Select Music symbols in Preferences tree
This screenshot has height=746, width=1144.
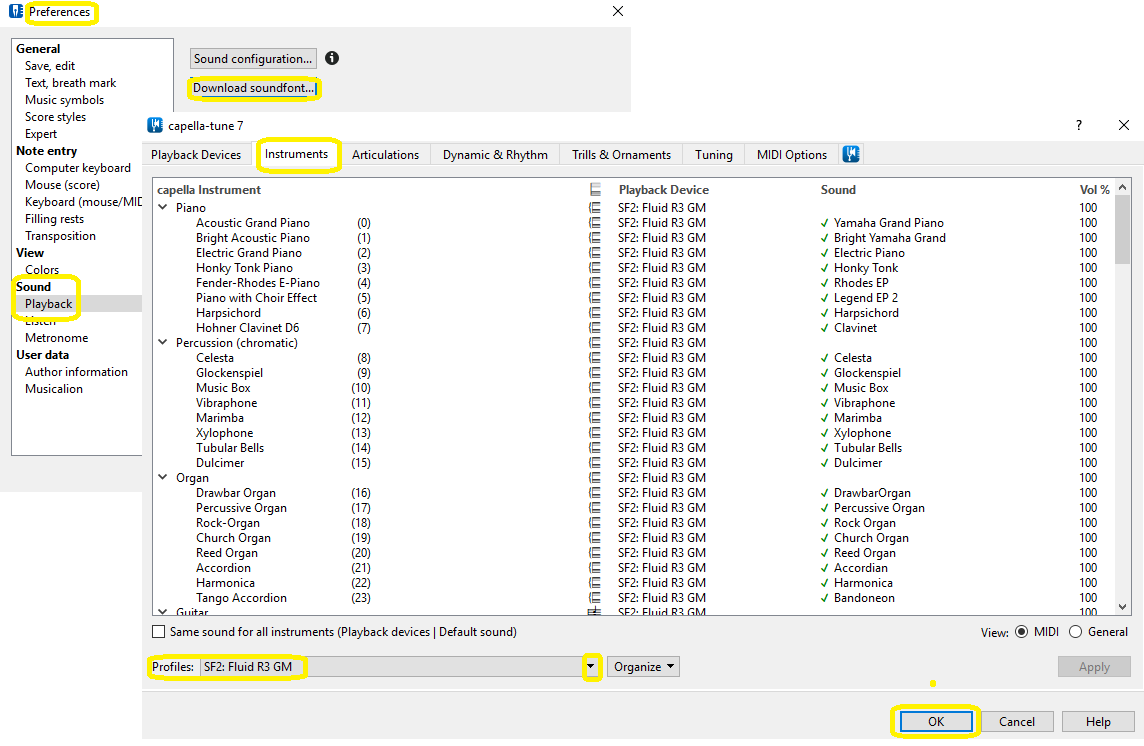point(64,100)
